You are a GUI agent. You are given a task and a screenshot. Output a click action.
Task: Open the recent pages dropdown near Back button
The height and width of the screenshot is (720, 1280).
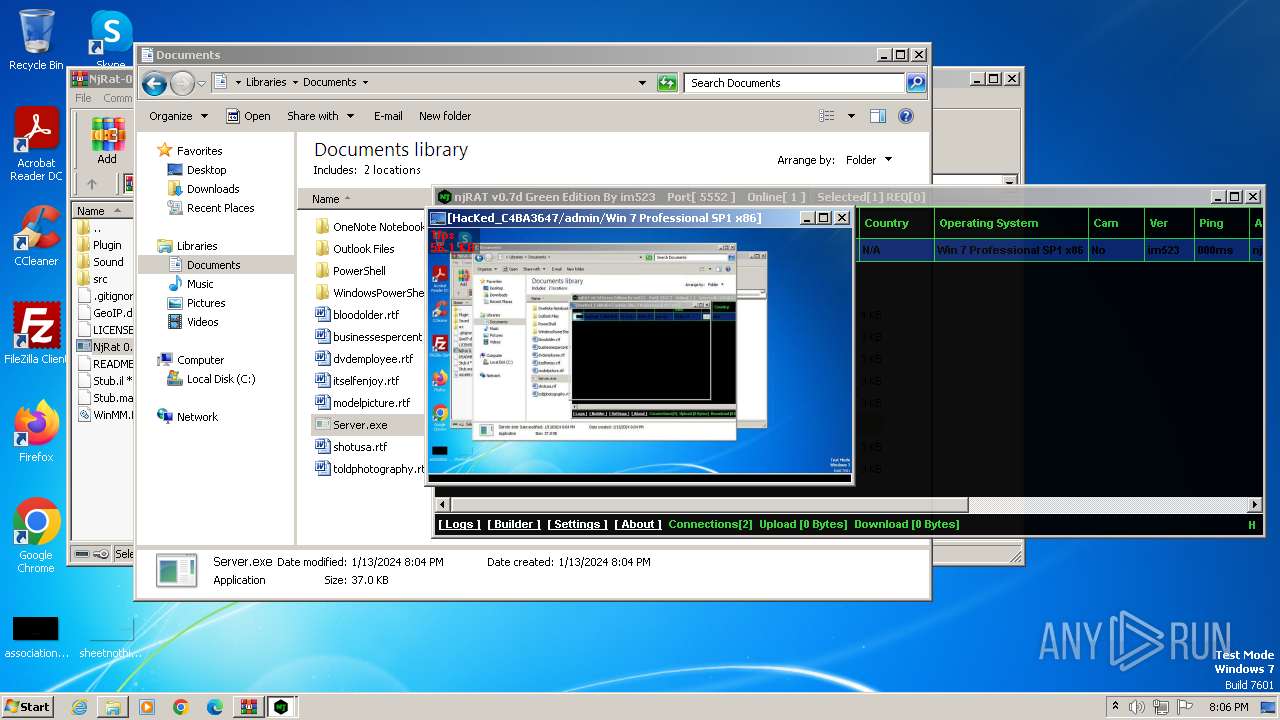[201, 83]
